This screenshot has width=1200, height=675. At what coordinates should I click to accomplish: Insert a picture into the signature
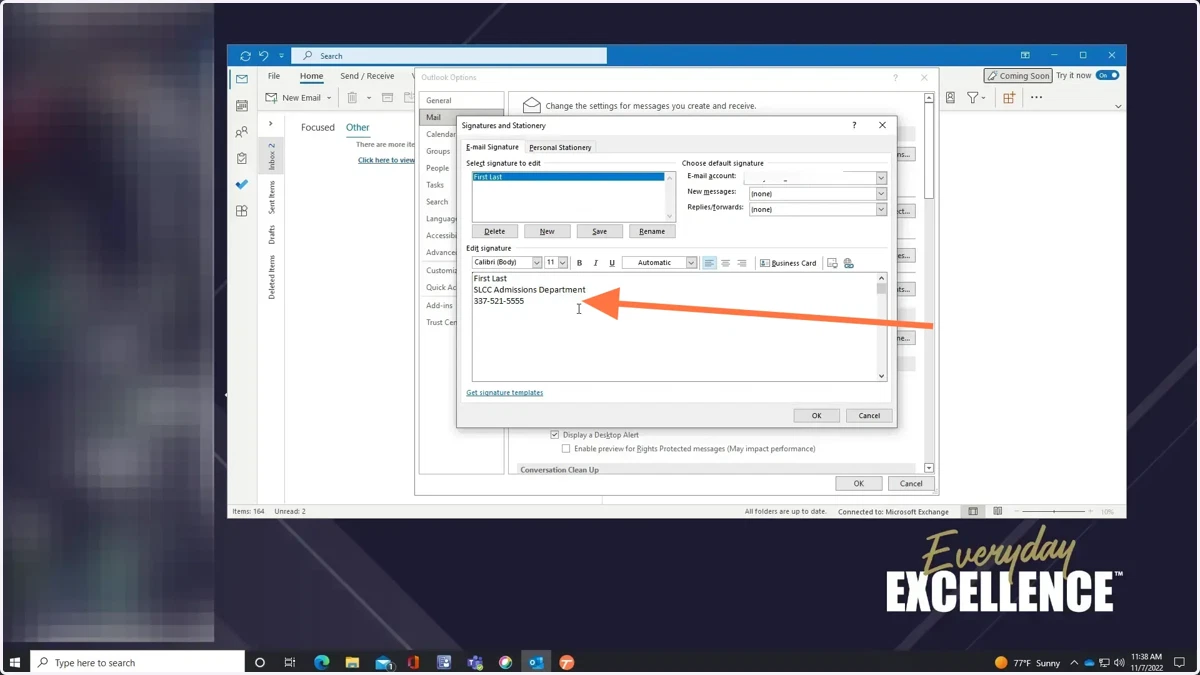832,263
